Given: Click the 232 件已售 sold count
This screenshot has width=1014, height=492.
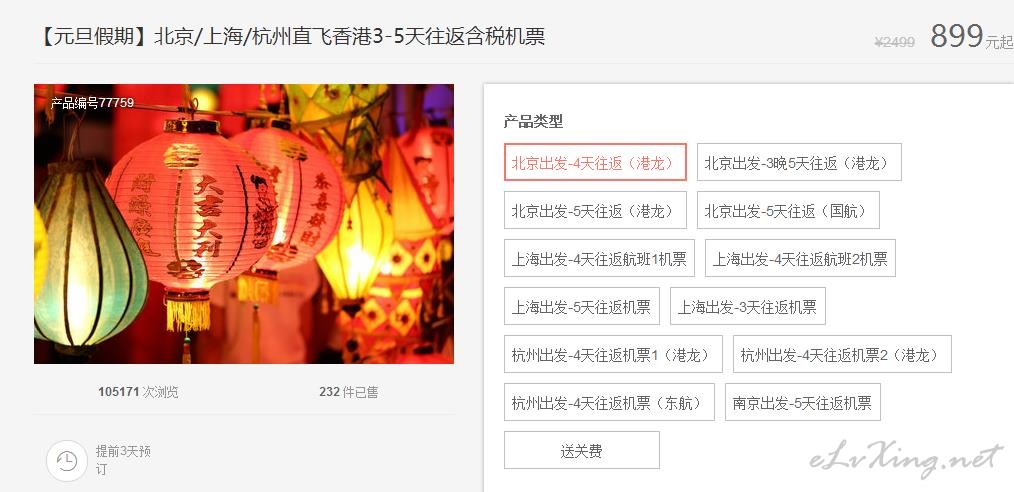Looking at the screenshot, I should (349, 392).
